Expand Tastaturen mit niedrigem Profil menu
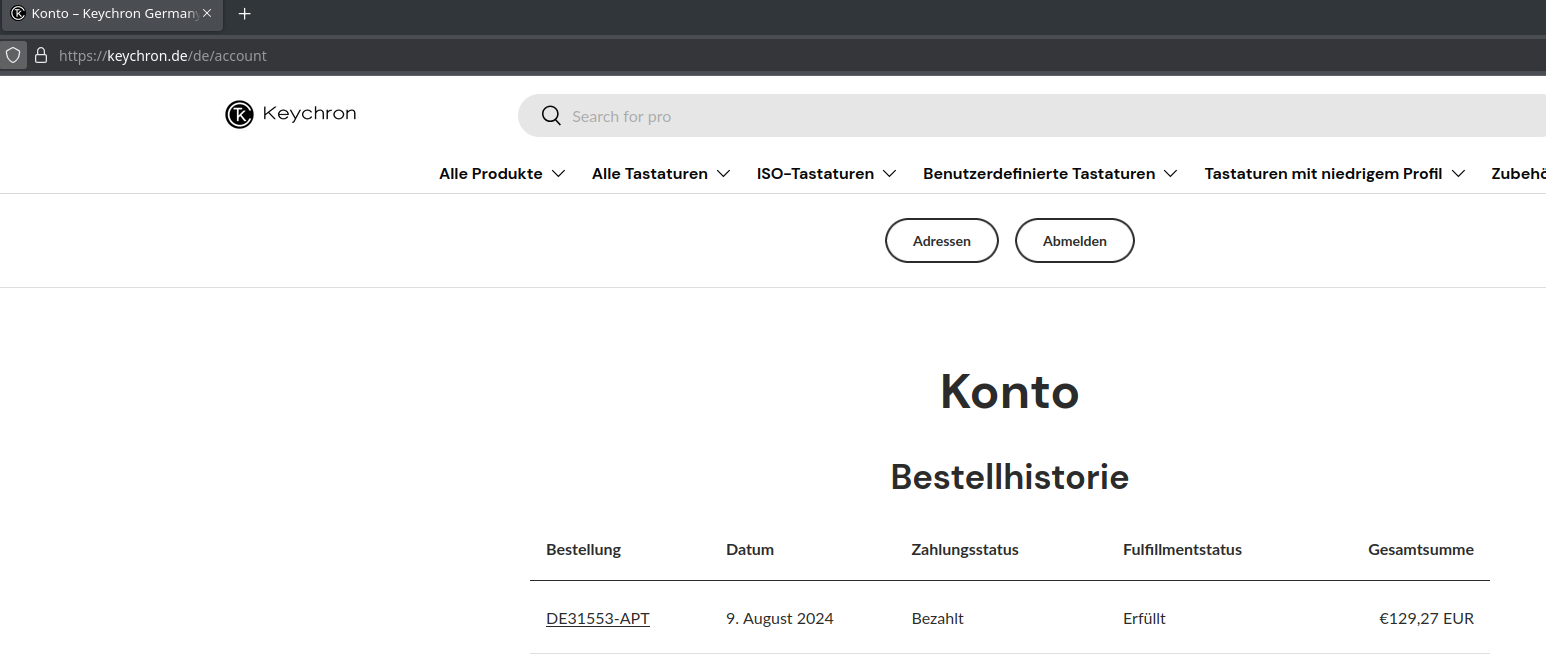Viewport: 1546px width, 660px height. (1335, 174)
